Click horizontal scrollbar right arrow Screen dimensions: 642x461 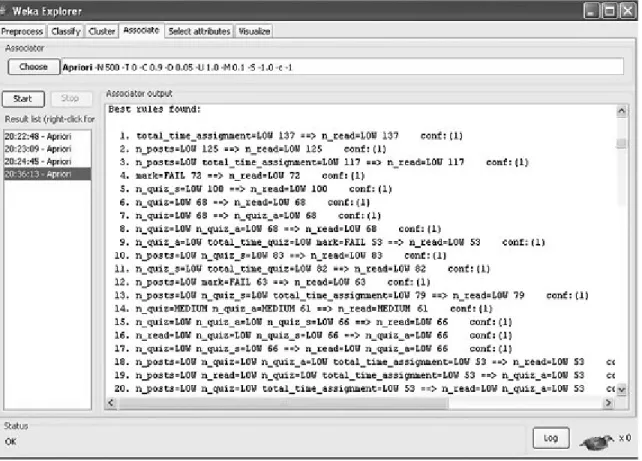pos(608,403)
